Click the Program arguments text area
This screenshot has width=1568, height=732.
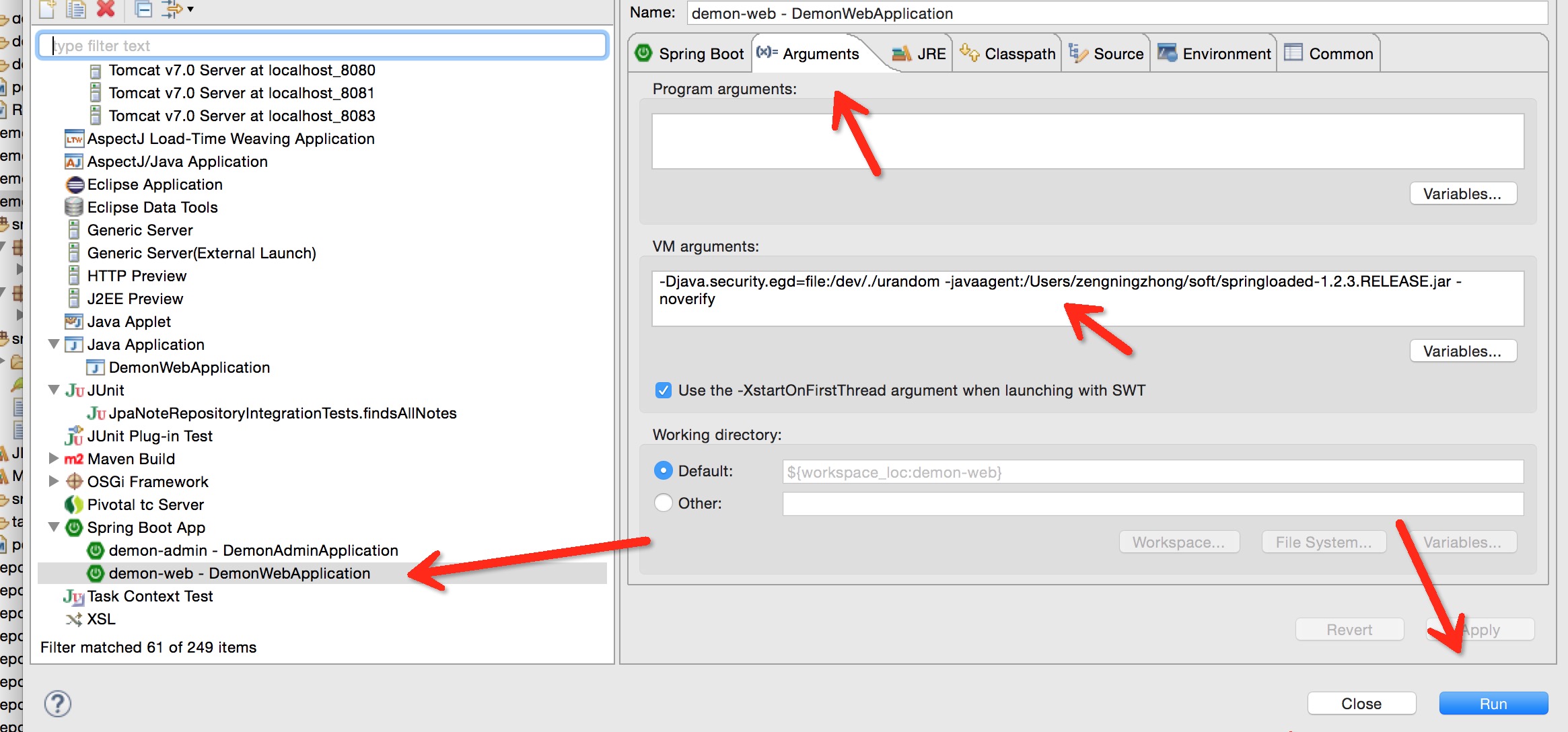pyautogui.click(x=1088, y=141)
